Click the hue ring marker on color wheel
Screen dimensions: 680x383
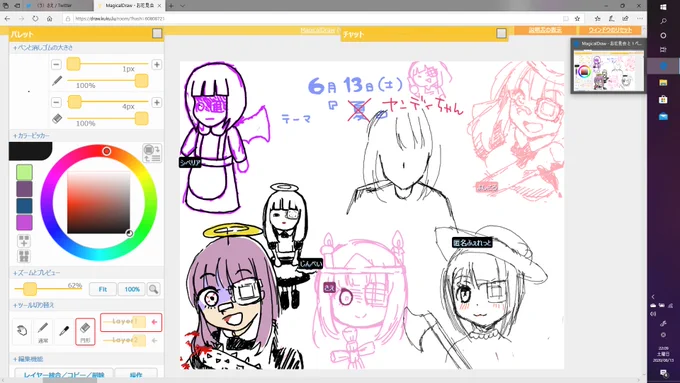coord(106,151)
